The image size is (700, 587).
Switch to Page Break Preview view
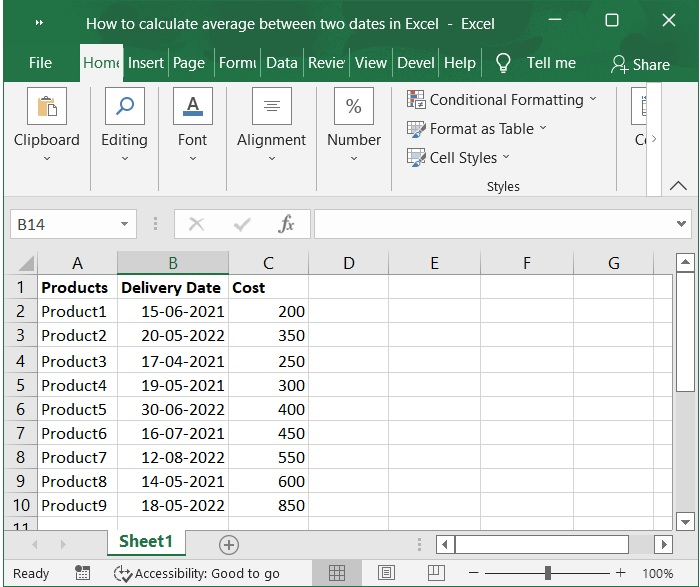click(x=435, y=573)
